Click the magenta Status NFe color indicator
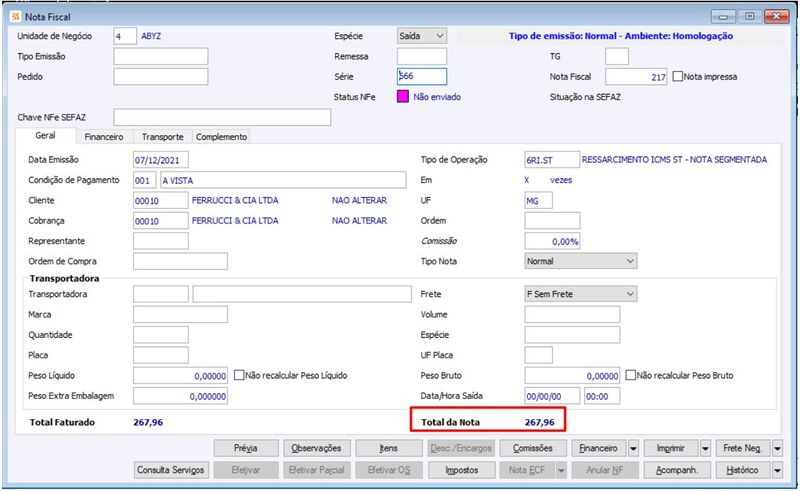Viewport: 800px width, 491px height. [403, 96]
